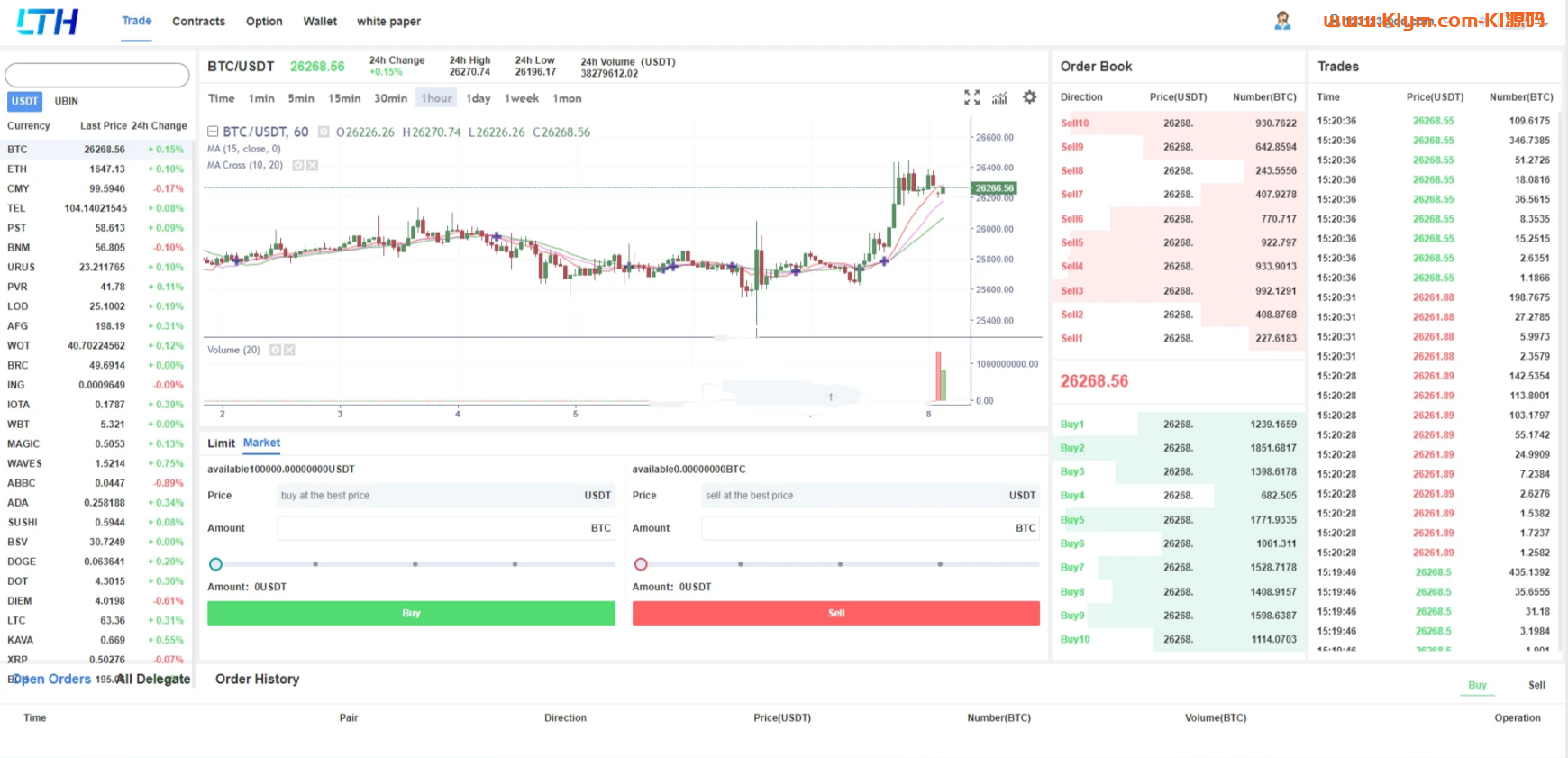
Task: Click the sell price field
Action: point(871,496)
